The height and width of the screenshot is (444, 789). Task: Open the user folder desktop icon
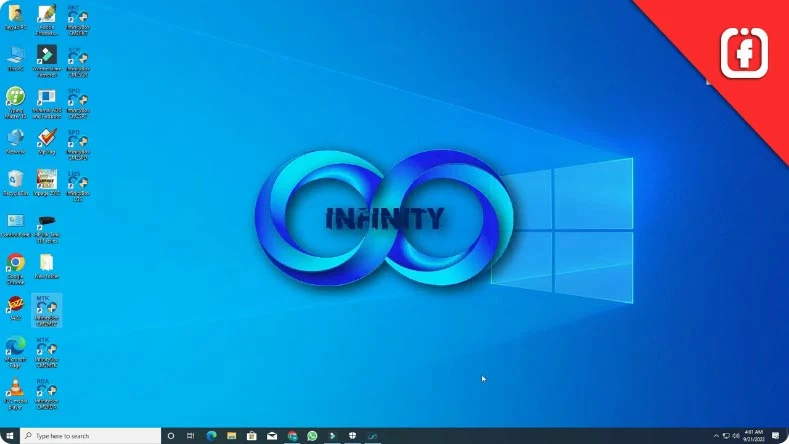16,18
